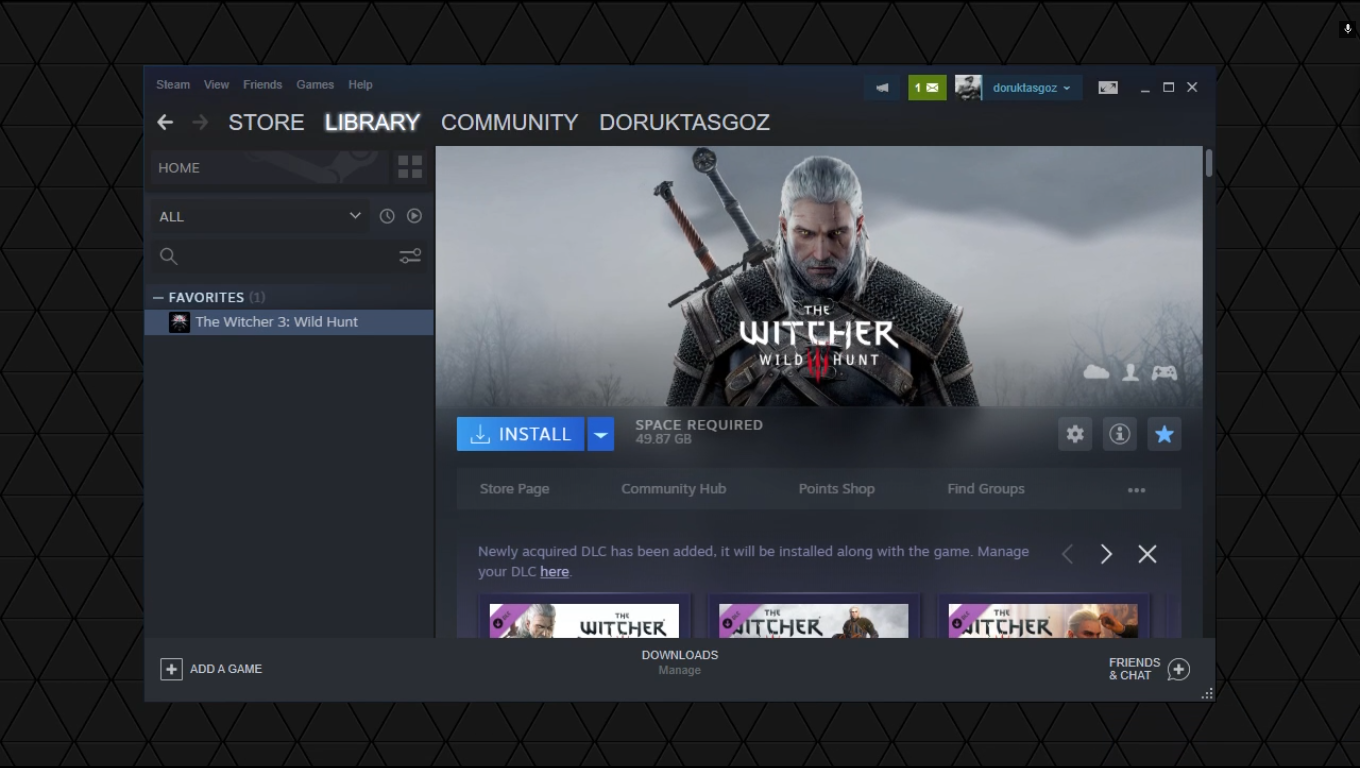The width and height of the screenshot is (1360, 768).
Task: Toggle the ready-to-play games filter
Action: [x=414, y=216]
